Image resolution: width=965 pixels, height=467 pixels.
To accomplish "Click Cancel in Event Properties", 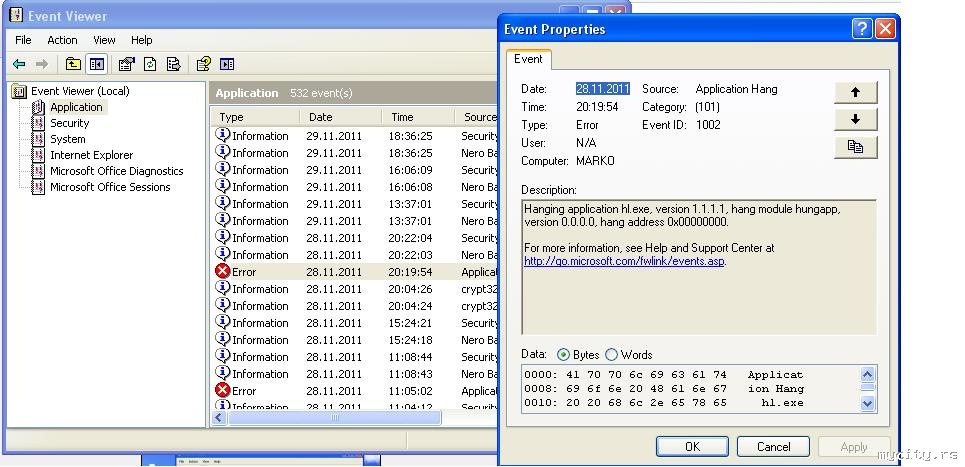I will (x=774, y=447).
